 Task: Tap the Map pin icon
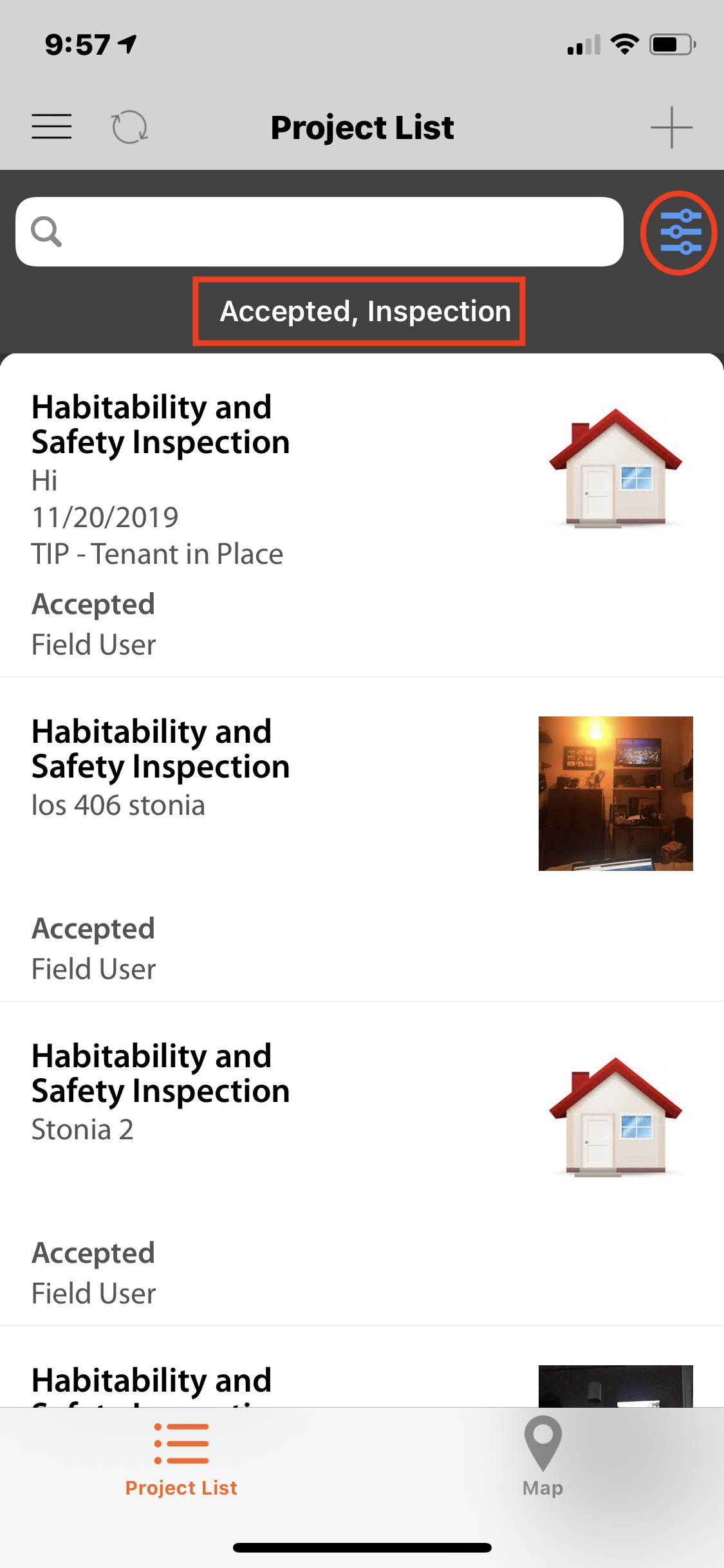pos(543,1442)
